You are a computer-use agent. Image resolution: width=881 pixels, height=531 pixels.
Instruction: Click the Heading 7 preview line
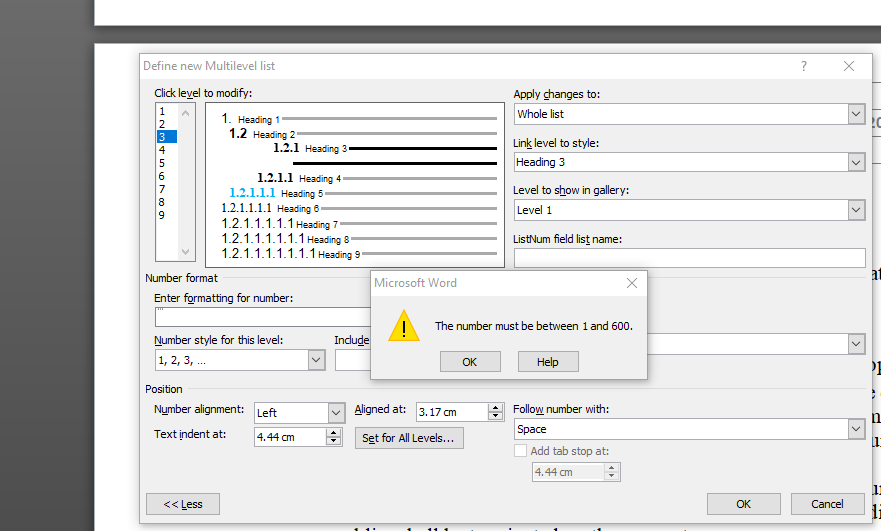tap(359, 224)
